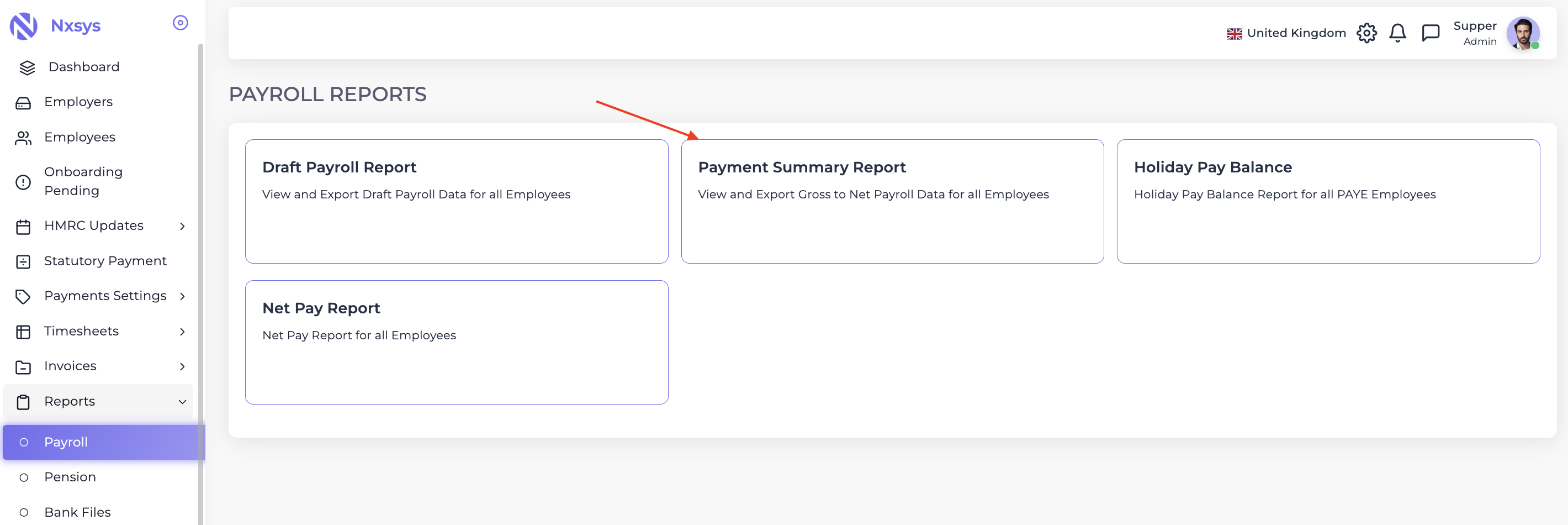Click 'View and Export Draft Payroll Data' description
Image resolution: width=1568 pixels, height=525 pixels.
click(x=416, y=195)
